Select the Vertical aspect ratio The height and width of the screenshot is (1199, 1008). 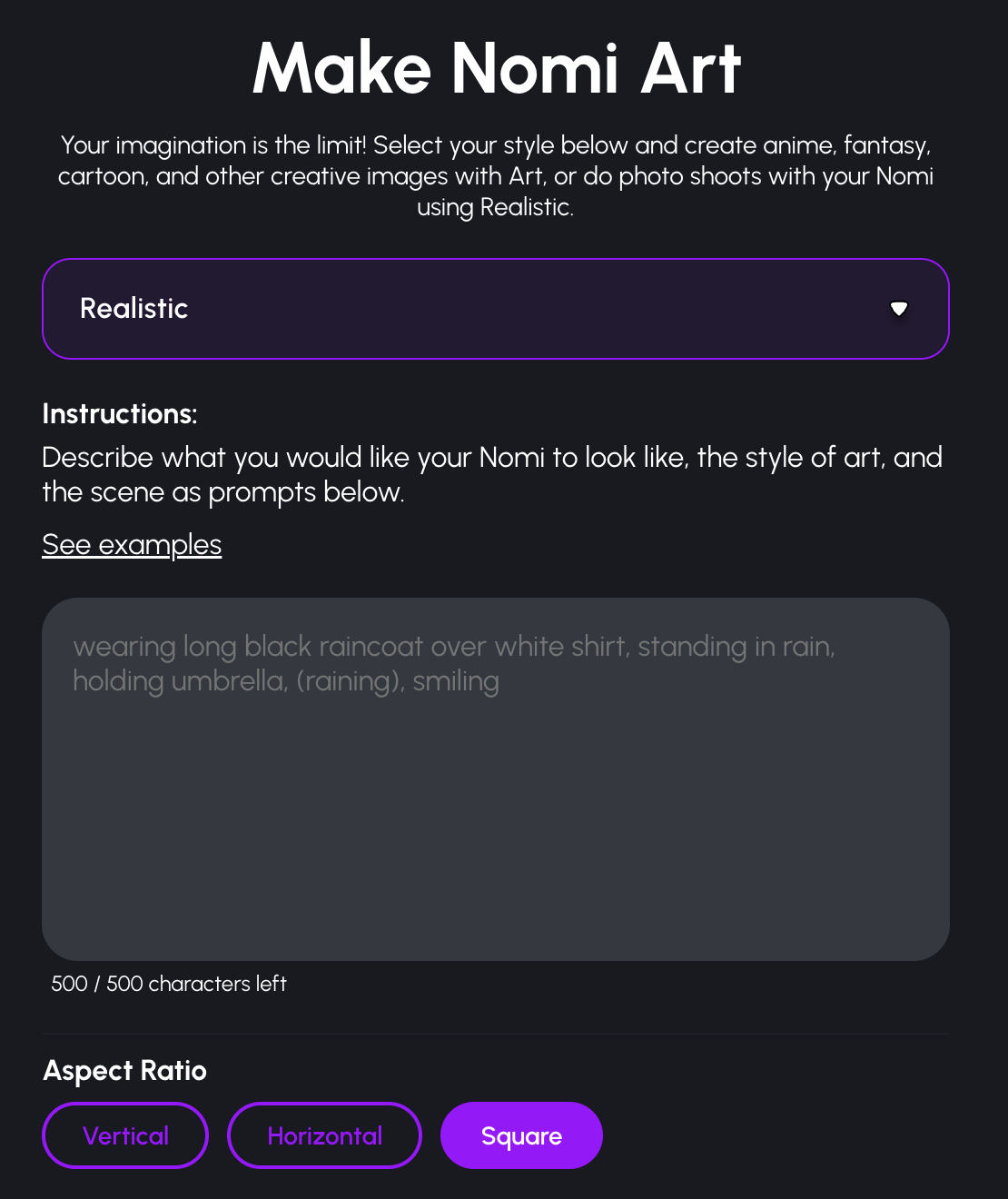125,1135
